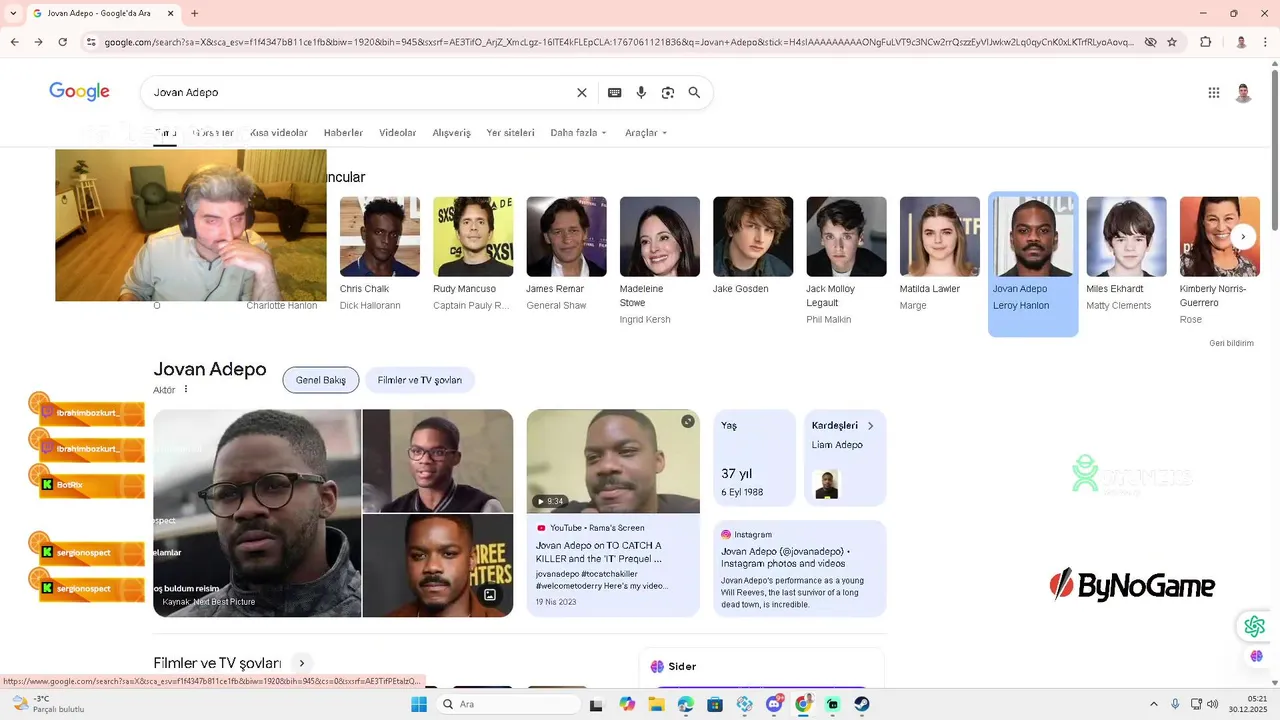The width and height of the screenshot is (1280, 720).
Task: Switch to the Kısa videolar tab
Action: [x=278, y=133]
